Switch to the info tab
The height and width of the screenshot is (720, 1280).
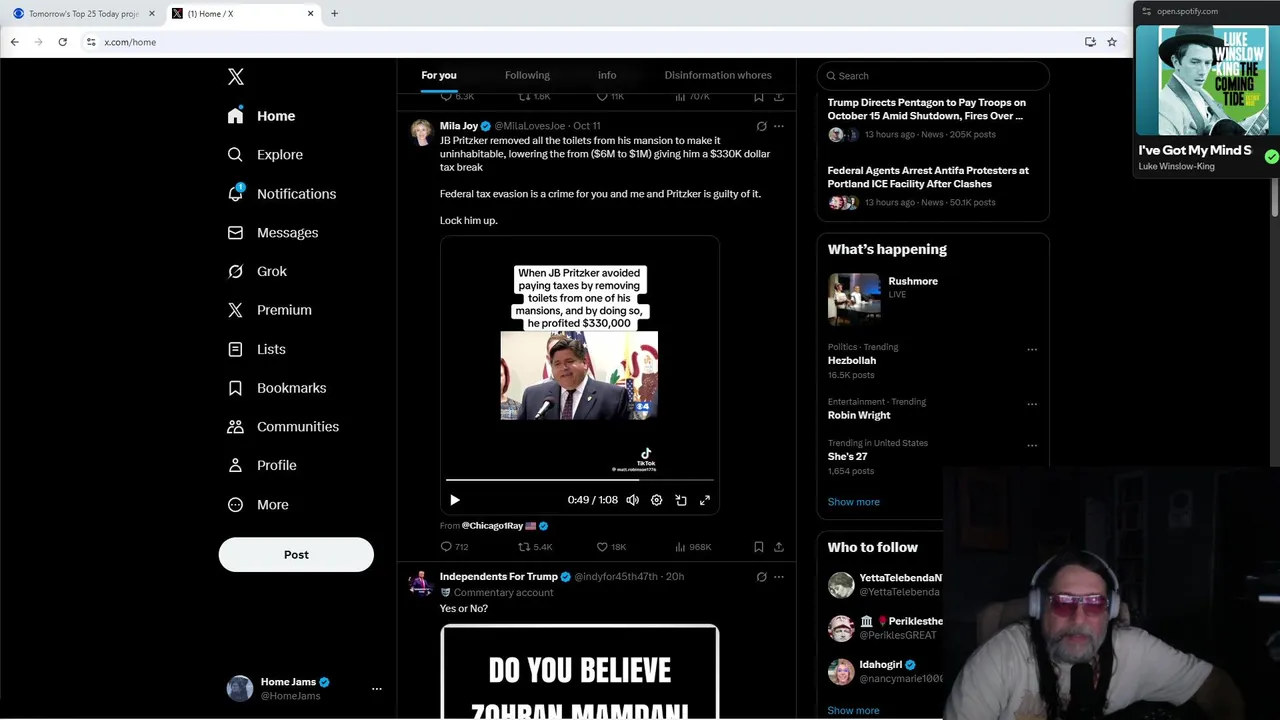pos(607,75)
